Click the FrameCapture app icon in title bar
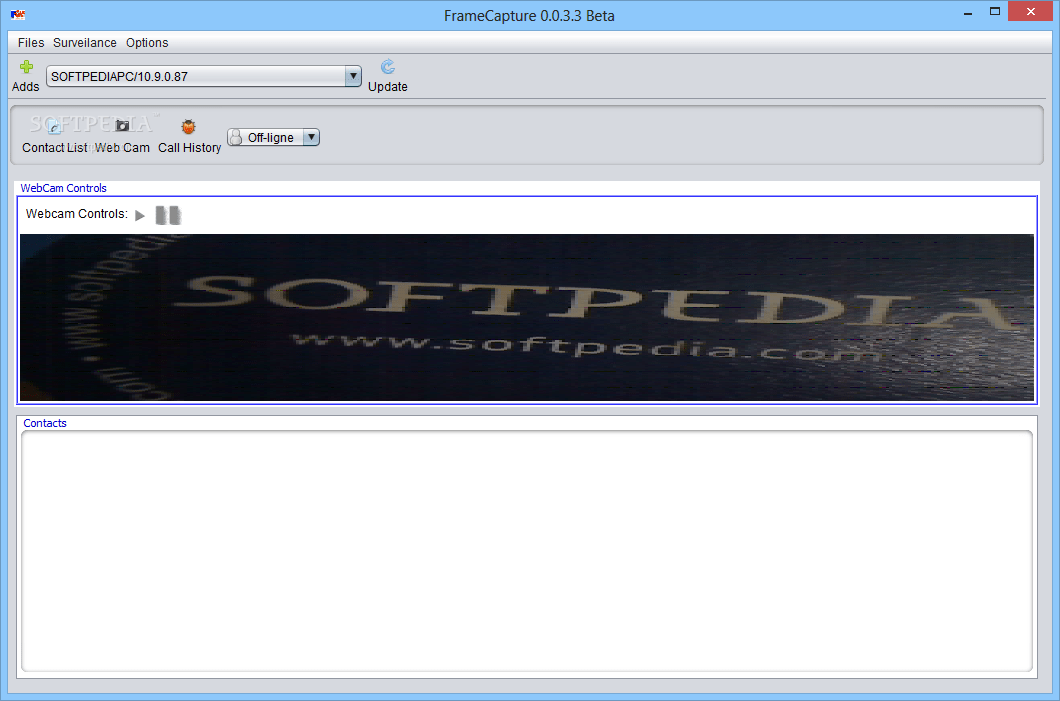 18,15
